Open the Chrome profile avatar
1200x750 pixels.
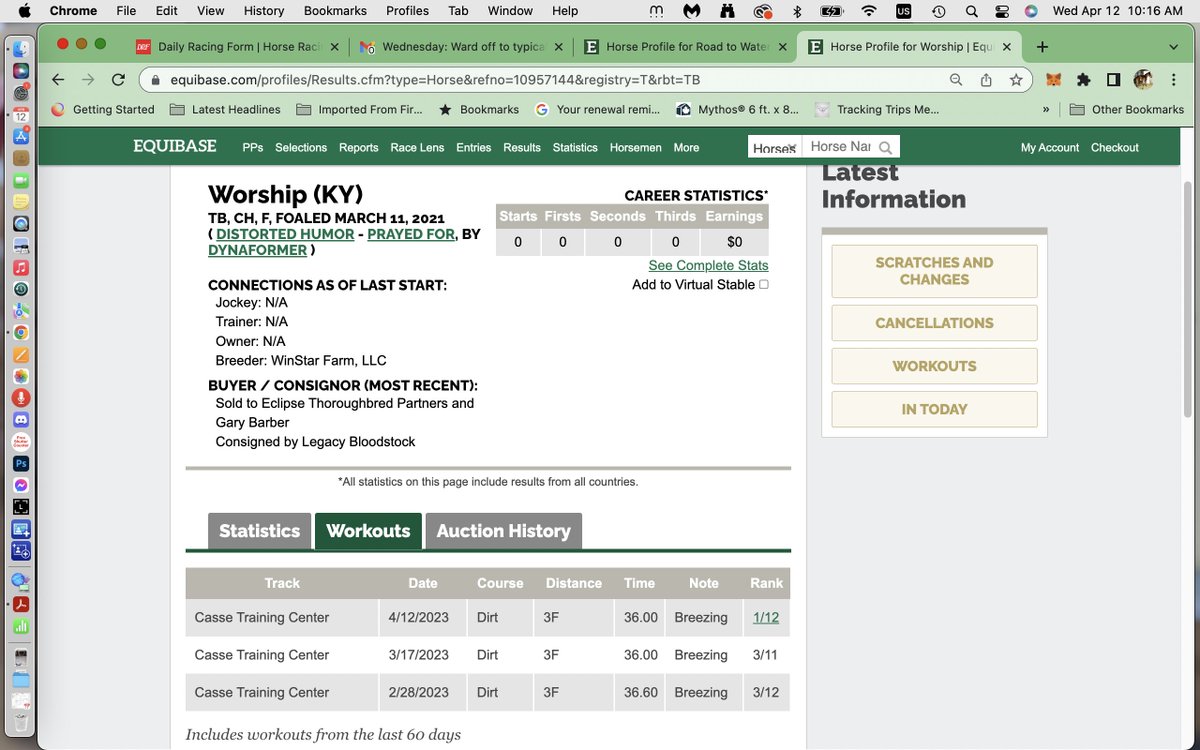click(x=1143, y=80)
